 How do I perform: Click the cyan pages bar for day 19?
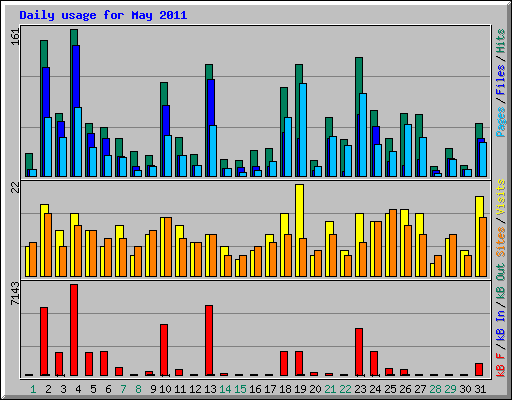tap(303, 130)
